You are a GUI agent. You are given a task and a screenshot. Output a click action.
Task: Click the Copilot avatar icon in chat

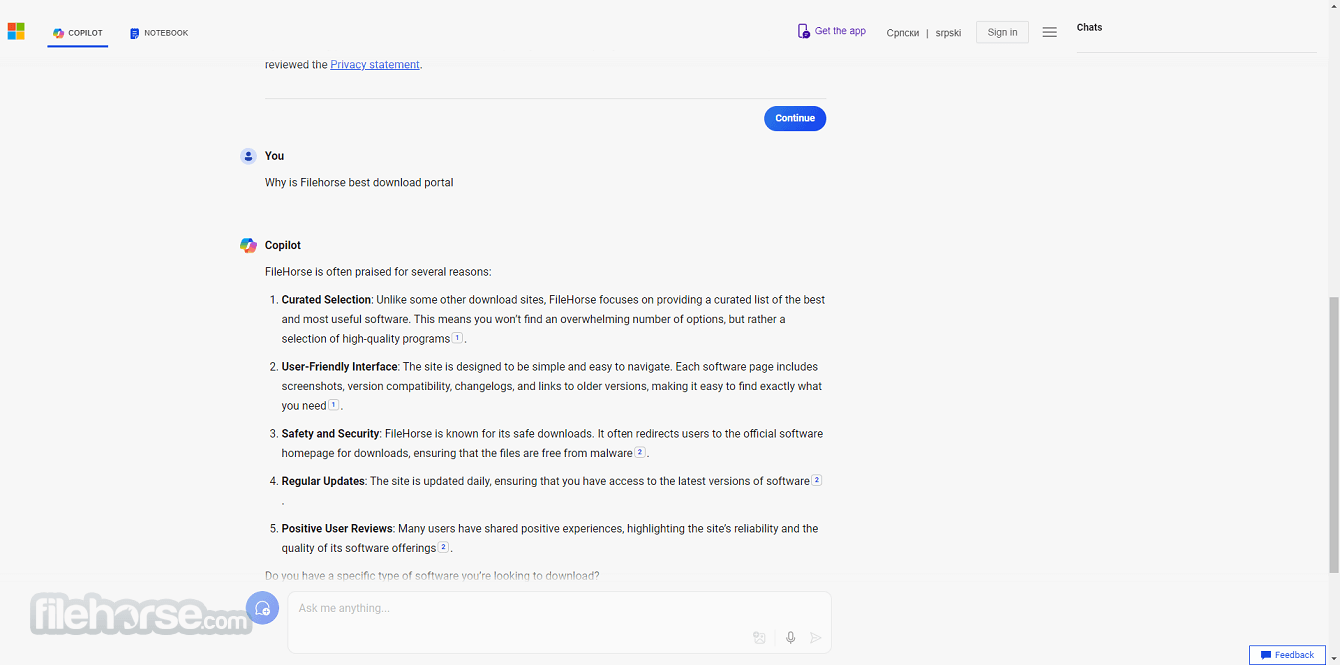tap(248, 245)
